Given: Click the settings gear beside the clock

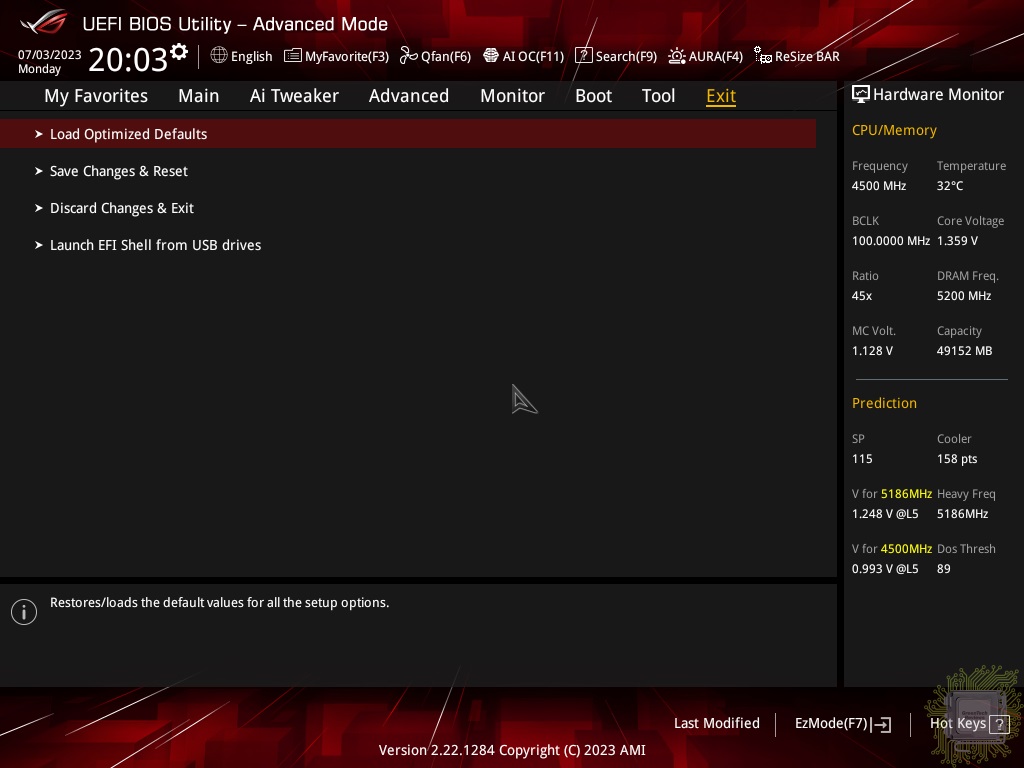Looking at the screenshot, I should tap(179, 52).
